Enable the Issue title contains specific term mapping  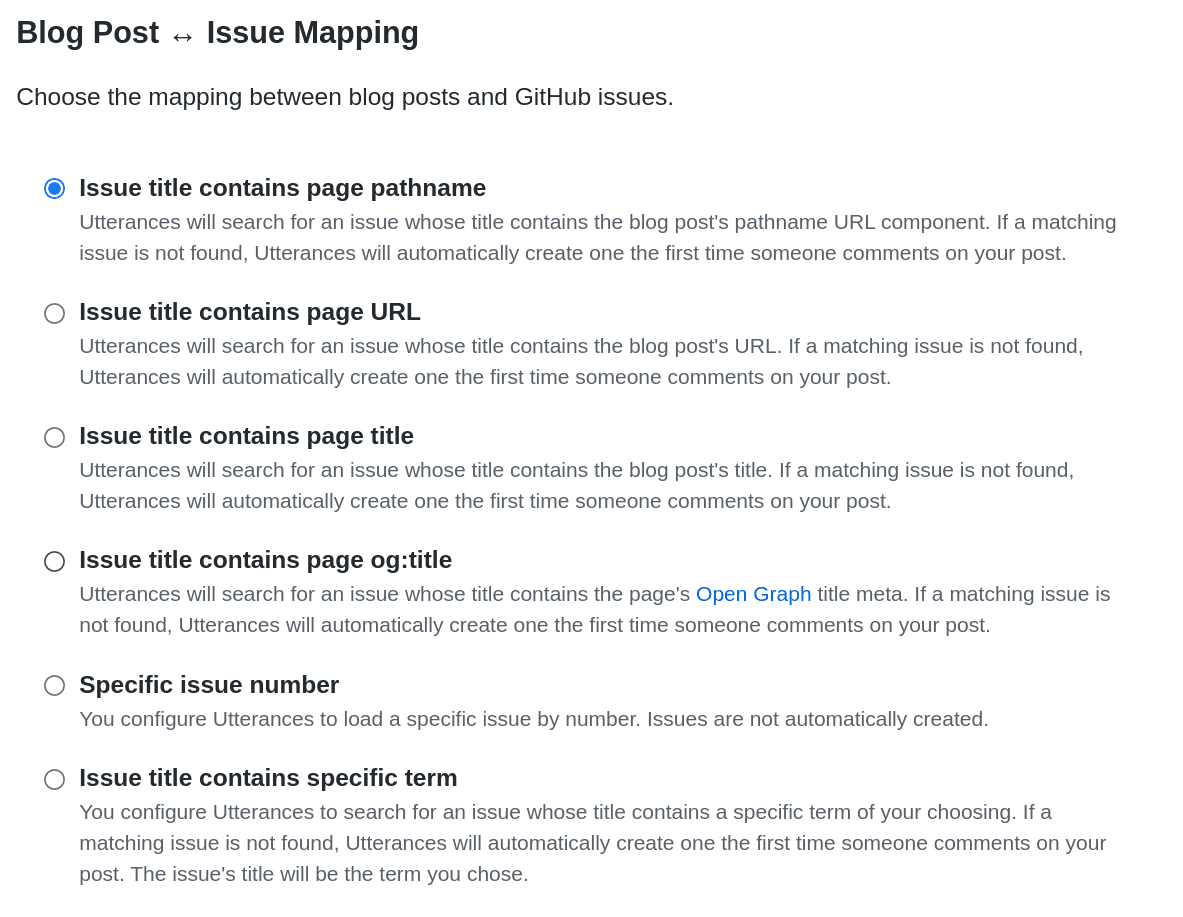click(54, 779)
